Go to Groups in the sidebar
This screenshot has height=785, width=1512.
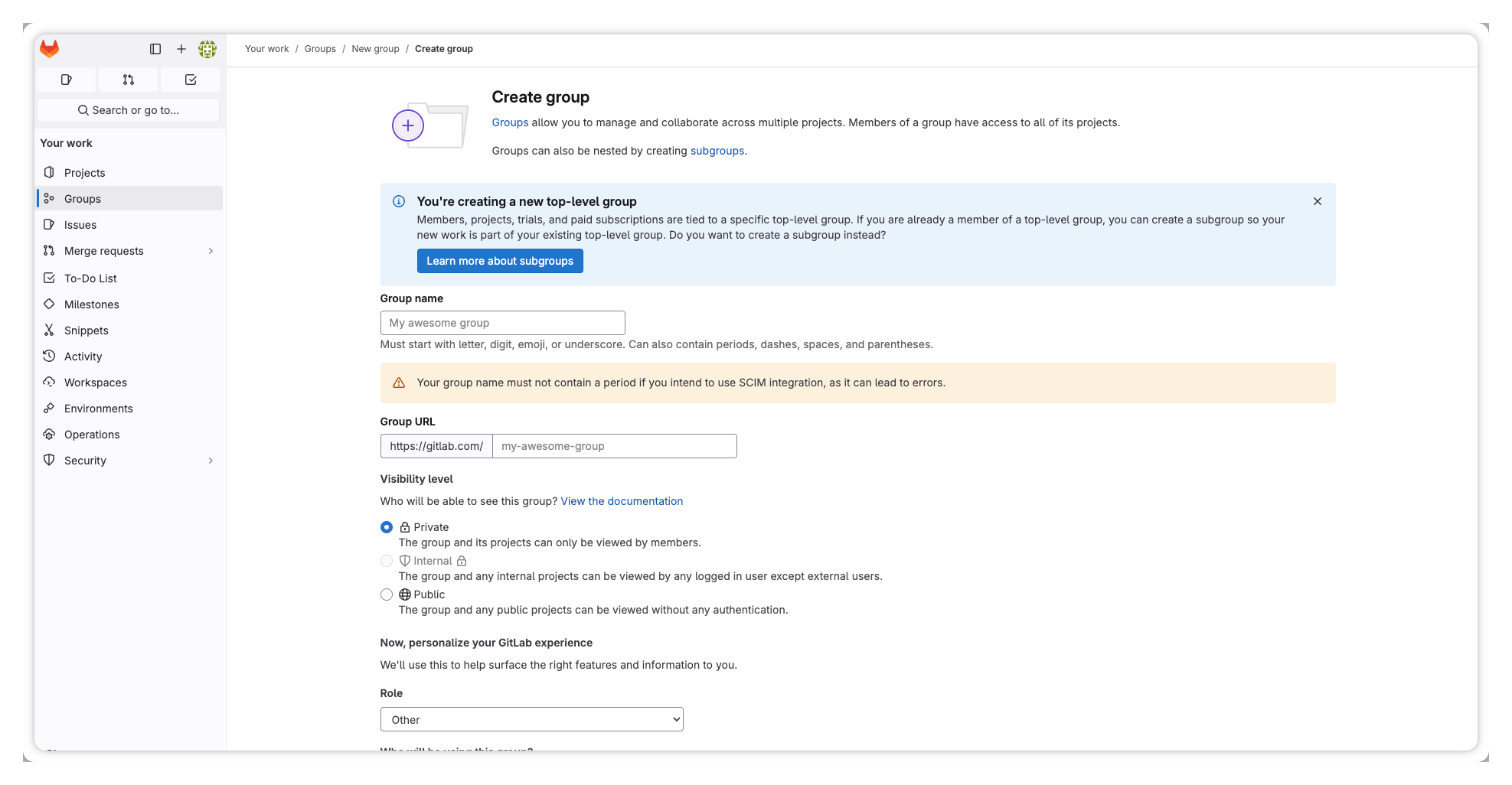pyautogui.click(x=130, y=199)
